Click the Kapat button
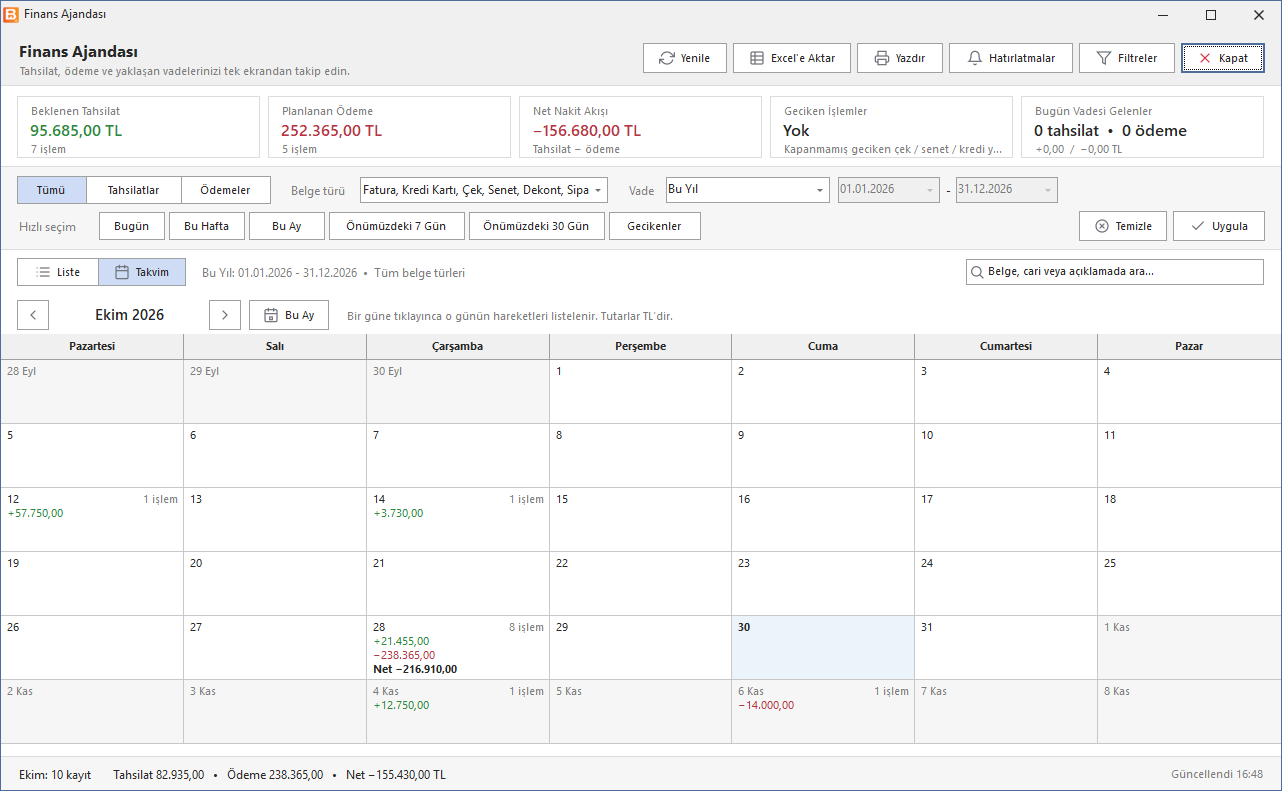 [x=1223, y=58]
